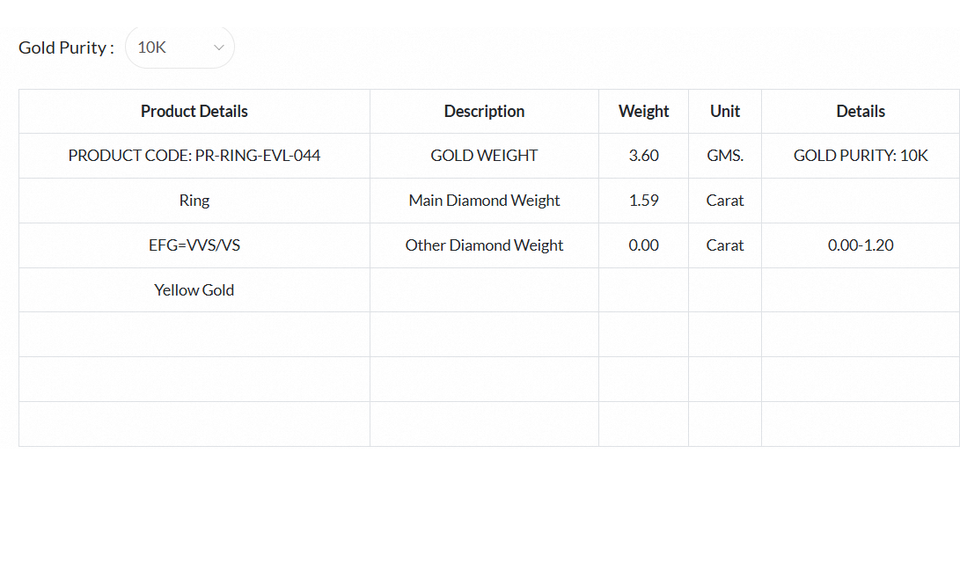Click the Details column header
The width and height of the screenshot is (960, 563).
860,111
